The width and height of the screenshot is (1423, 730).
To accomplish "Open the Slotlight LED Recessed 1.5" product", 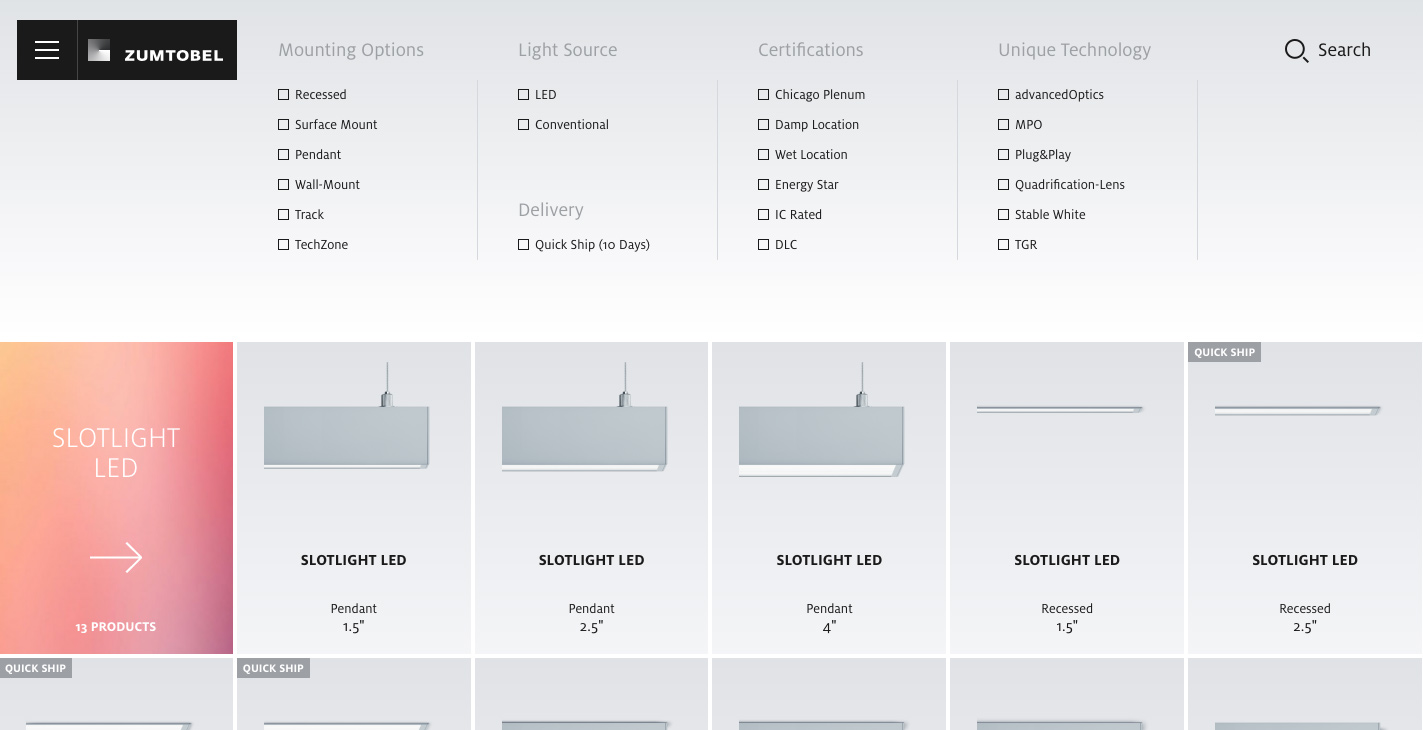I will point(1067,498).
